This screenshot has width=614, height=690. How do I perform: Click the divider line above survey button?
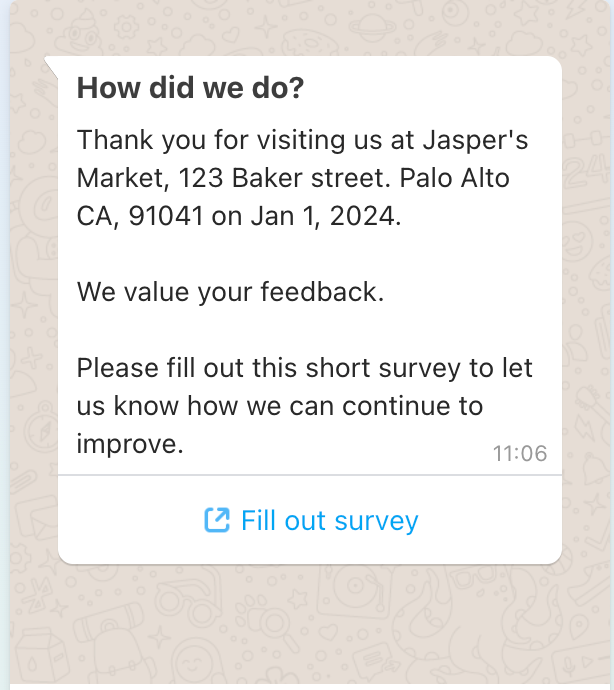point(310,475)
